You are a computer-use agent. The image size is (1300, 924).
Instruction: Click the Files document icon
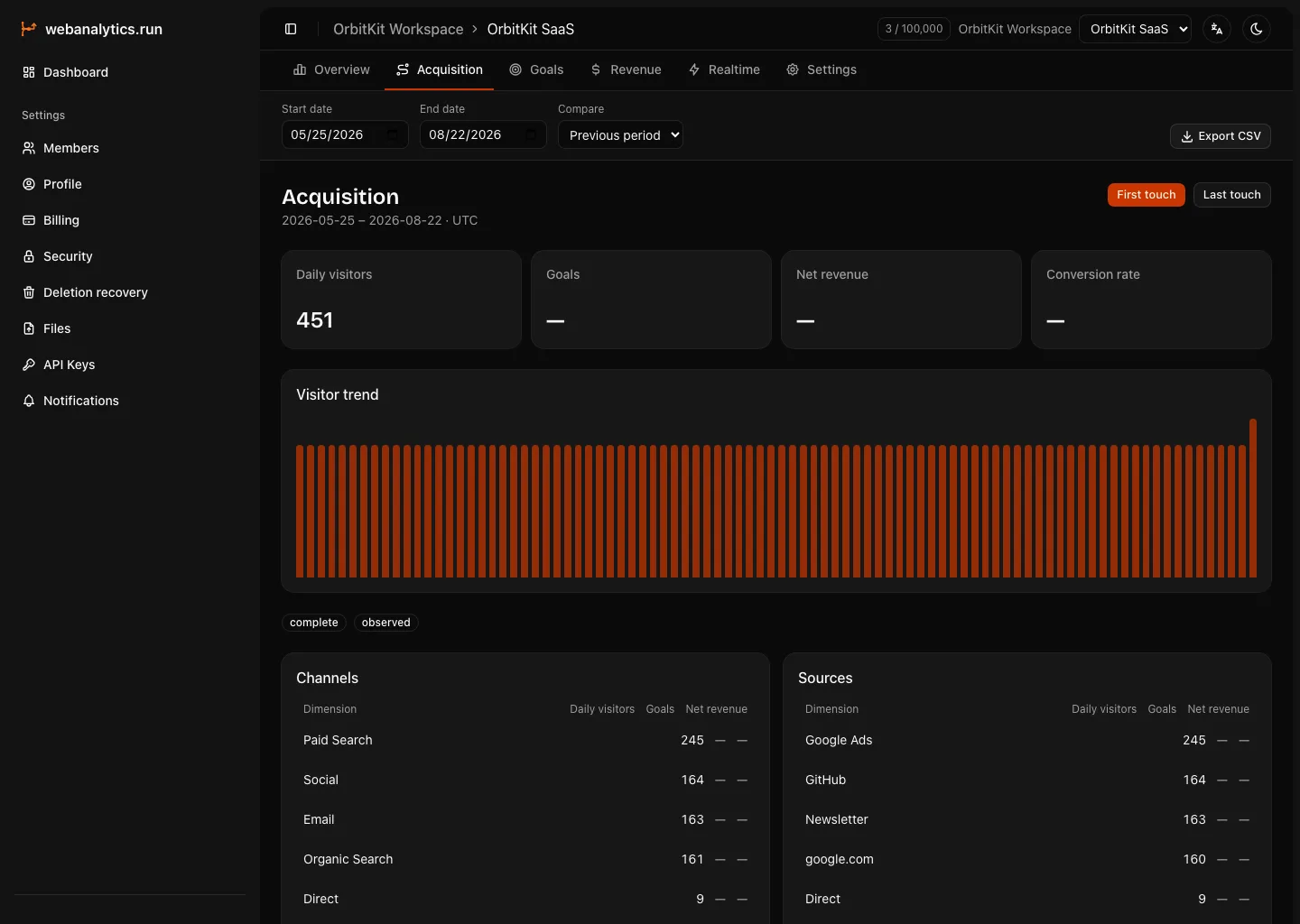pyautogui.click(x=29, y=328)
